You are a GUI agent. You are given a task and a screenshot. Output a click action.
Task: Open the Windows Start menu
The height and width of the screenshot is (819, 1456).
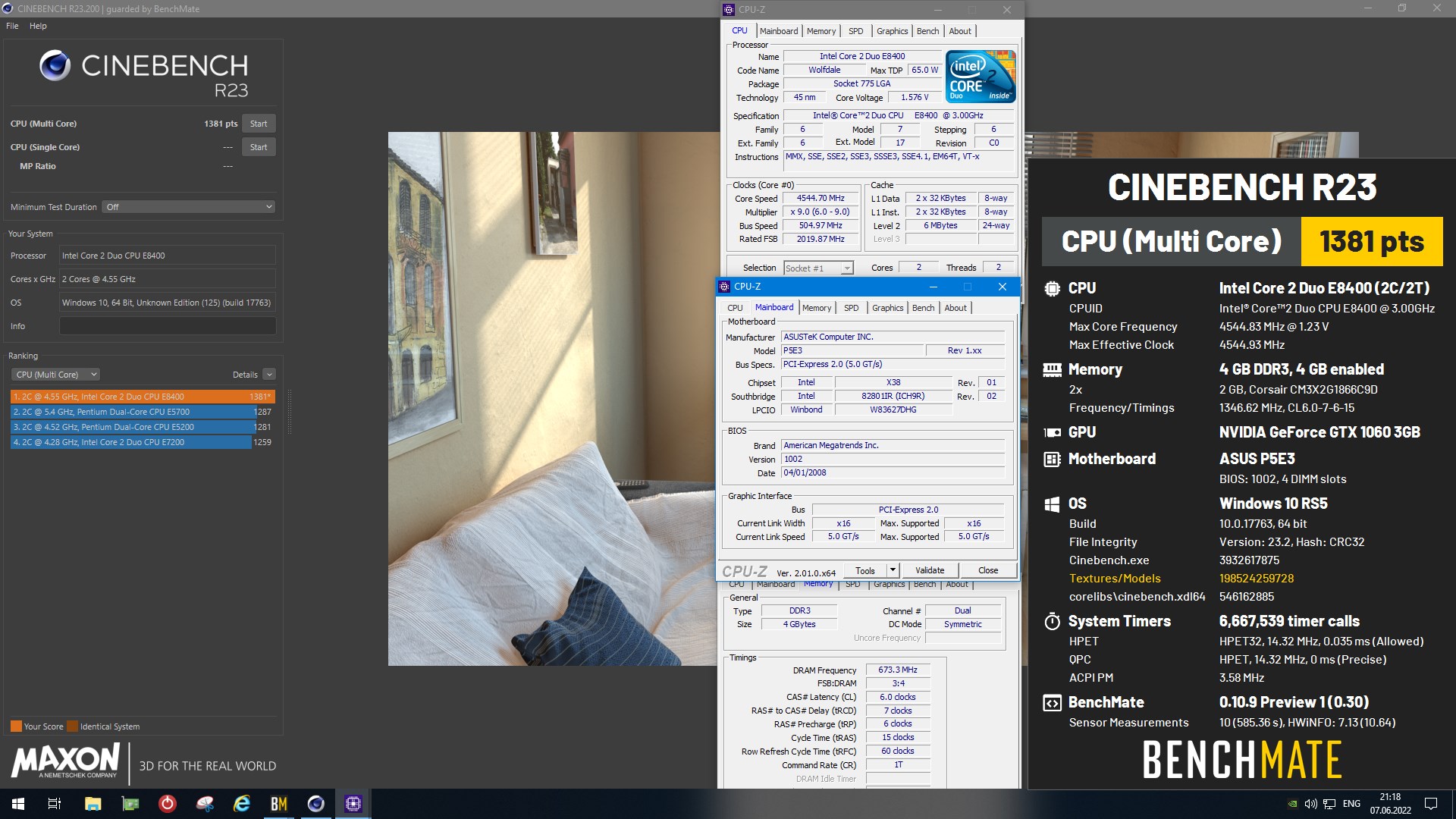point(18,804)
